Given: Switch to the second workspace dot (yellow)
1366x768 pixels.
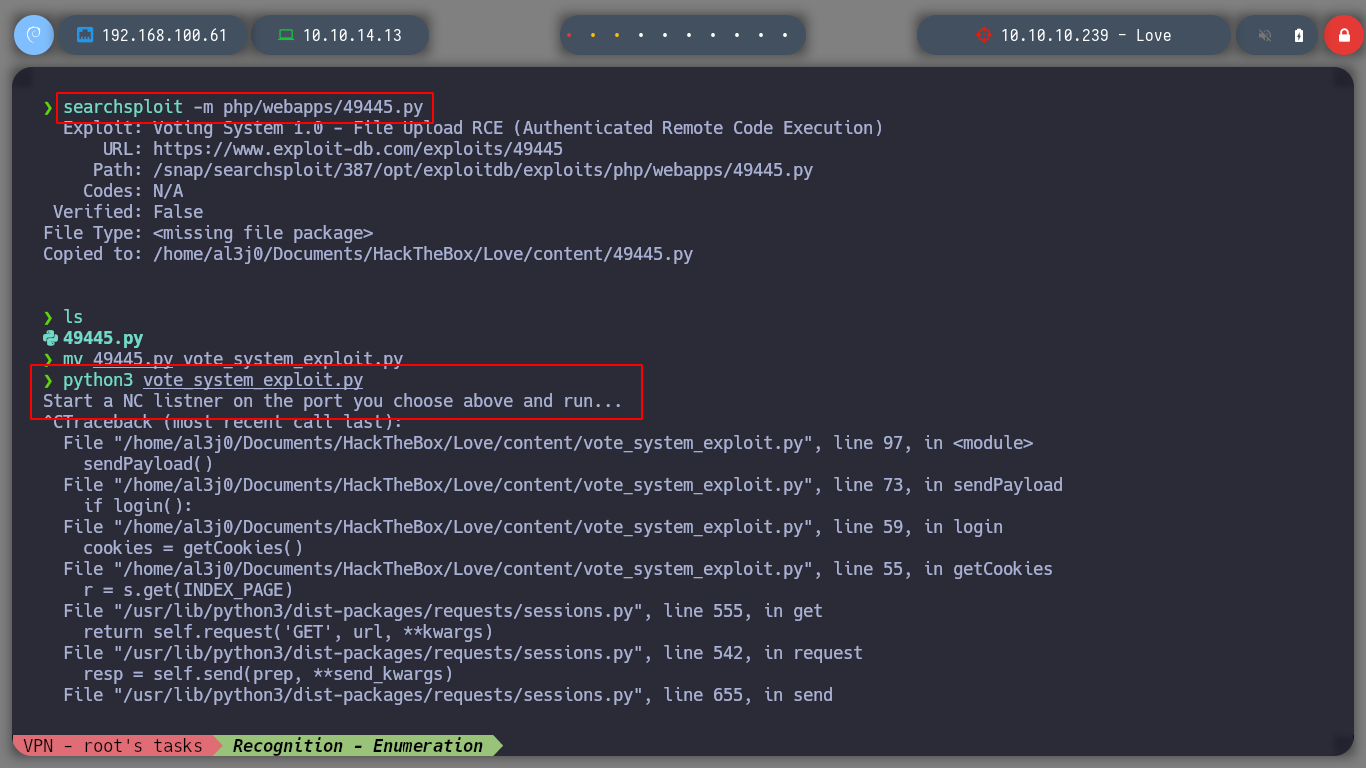Looking at the screenshot, I should (593, 36).
